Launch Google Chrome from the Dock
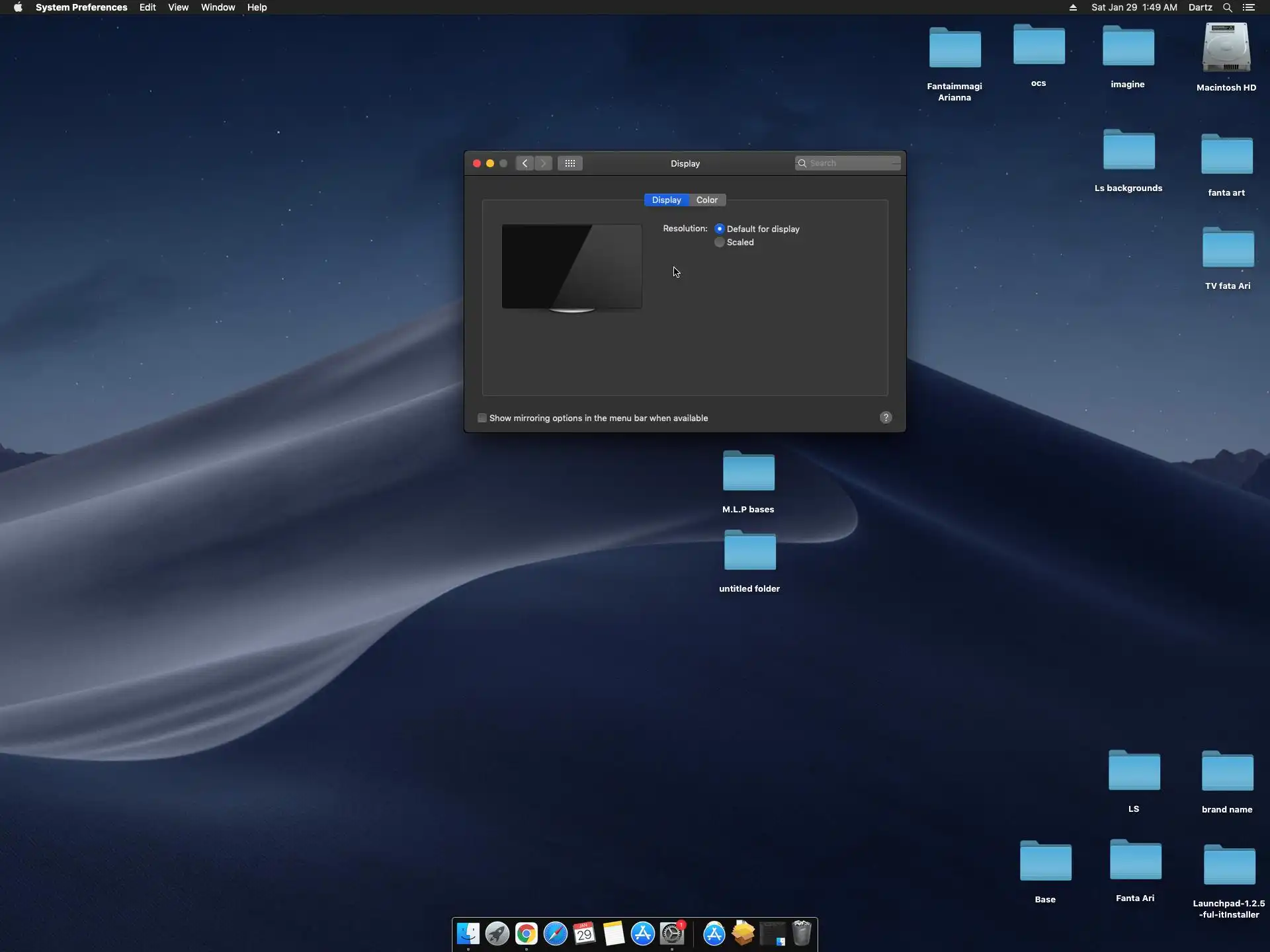 click(527, 933)
